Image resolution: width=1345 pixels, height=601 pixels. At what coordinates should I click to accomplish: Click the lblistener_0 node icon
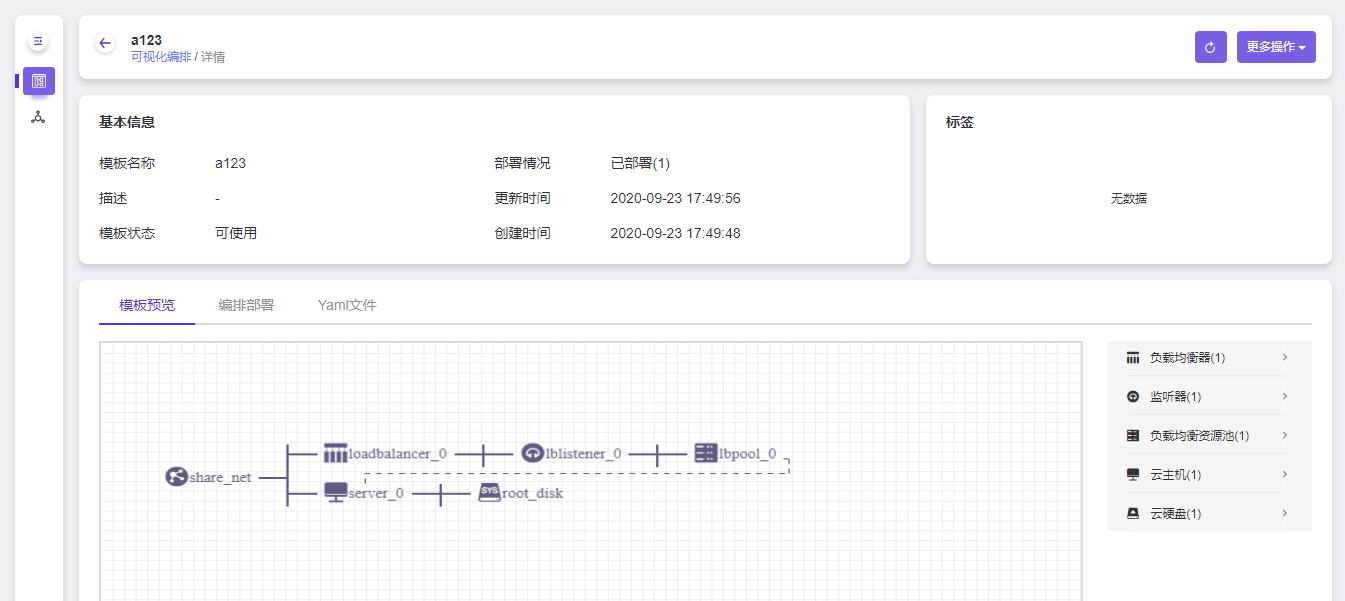pos(532,453)
